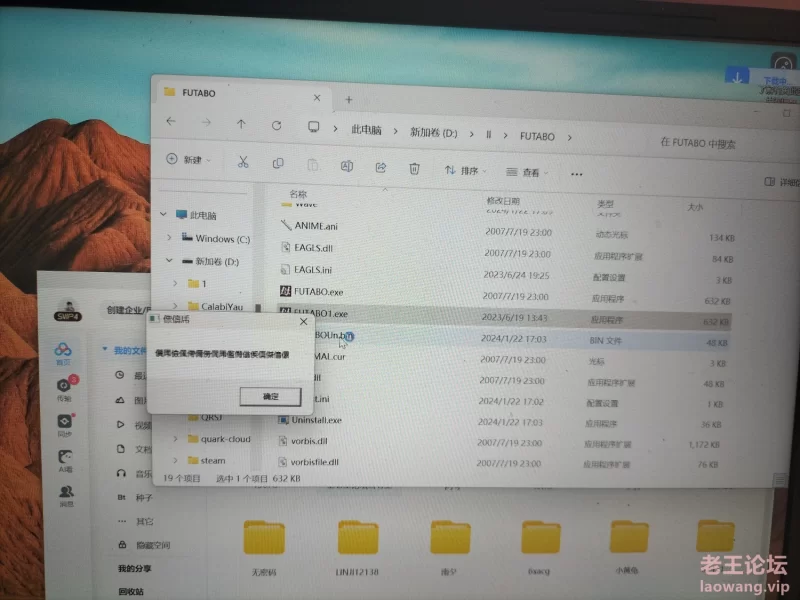Select CalabiYau folder in navigation pane
Image resolution: width=800 pixels, height=600 pixels.
tap(216, 306)
